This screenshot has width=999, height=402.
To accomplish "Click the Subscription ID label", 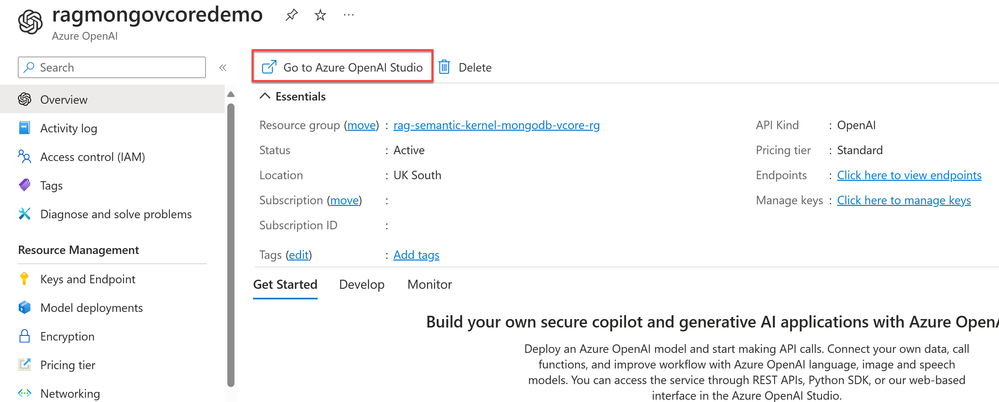I will 298,225.
